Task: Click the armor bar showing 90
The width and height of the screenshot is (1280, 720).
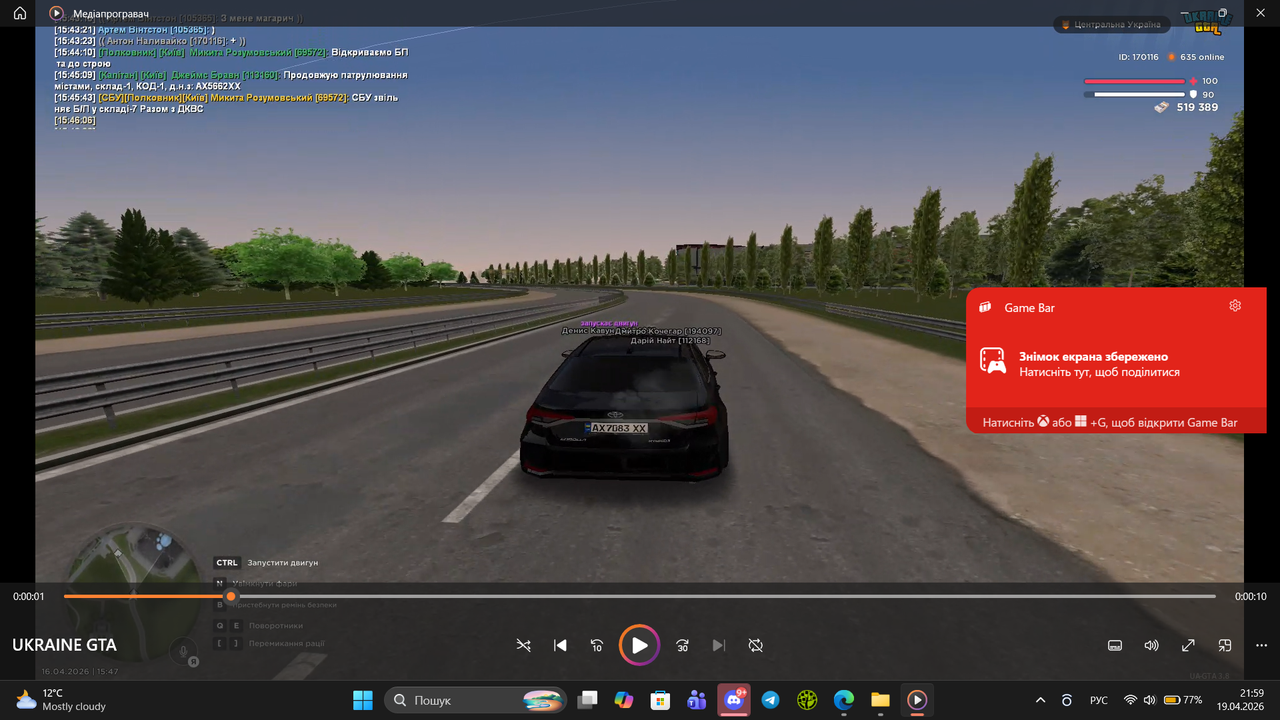Action: tap(1134, 94)
